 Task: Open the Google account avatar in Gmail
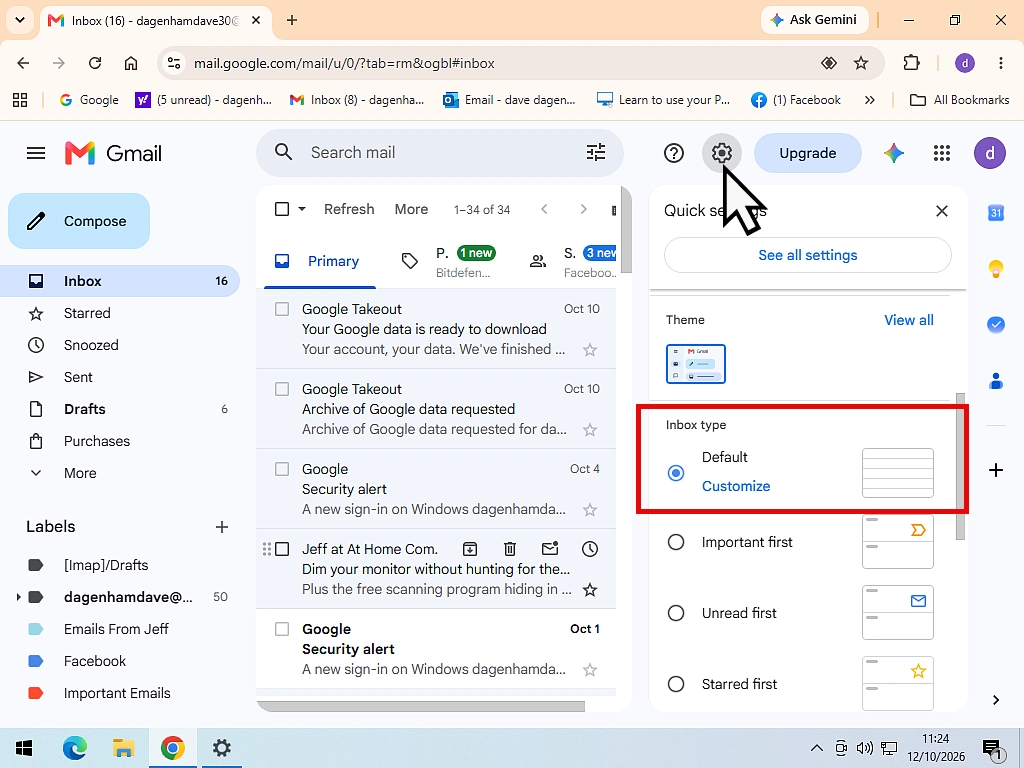[989, 153]
